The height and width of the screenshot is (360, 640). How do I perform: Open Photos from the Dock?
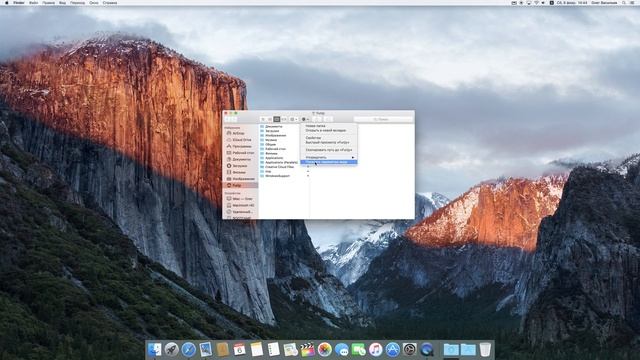(x=325, y=349)
